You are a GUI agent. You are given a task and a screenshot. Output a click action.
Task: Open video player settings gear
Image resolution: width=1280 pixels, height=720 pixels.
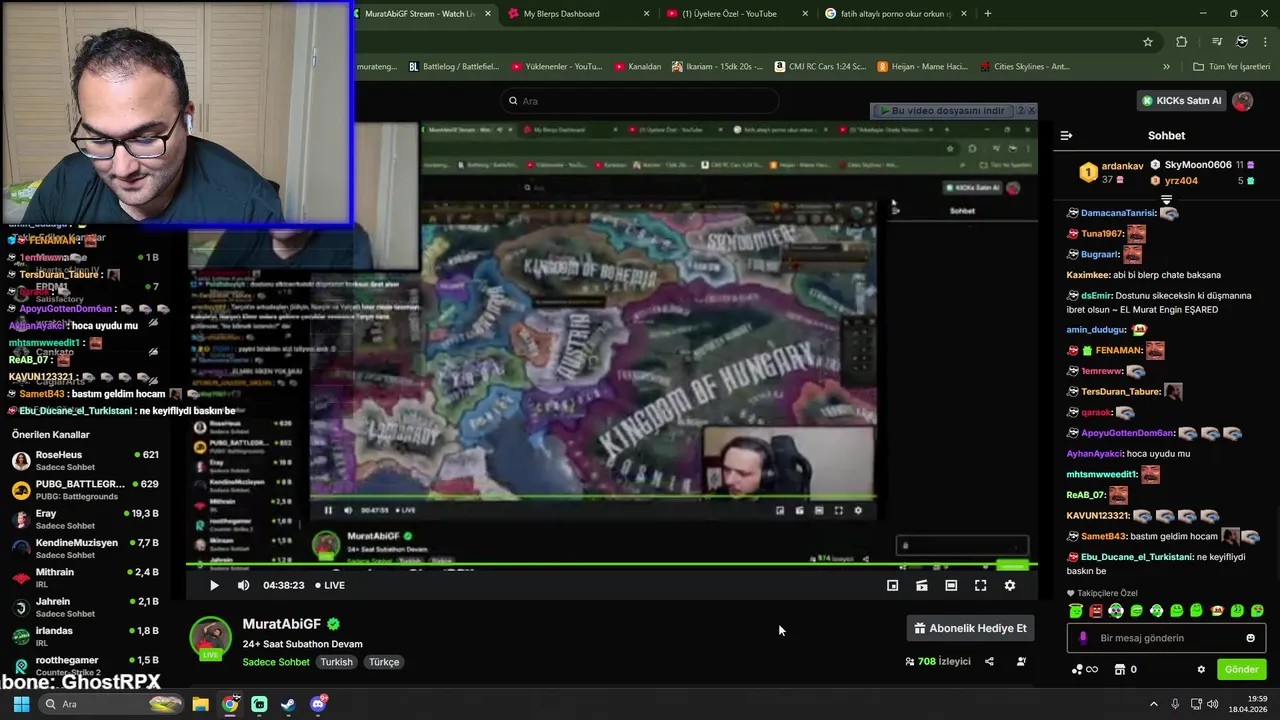pos(1010,585)
